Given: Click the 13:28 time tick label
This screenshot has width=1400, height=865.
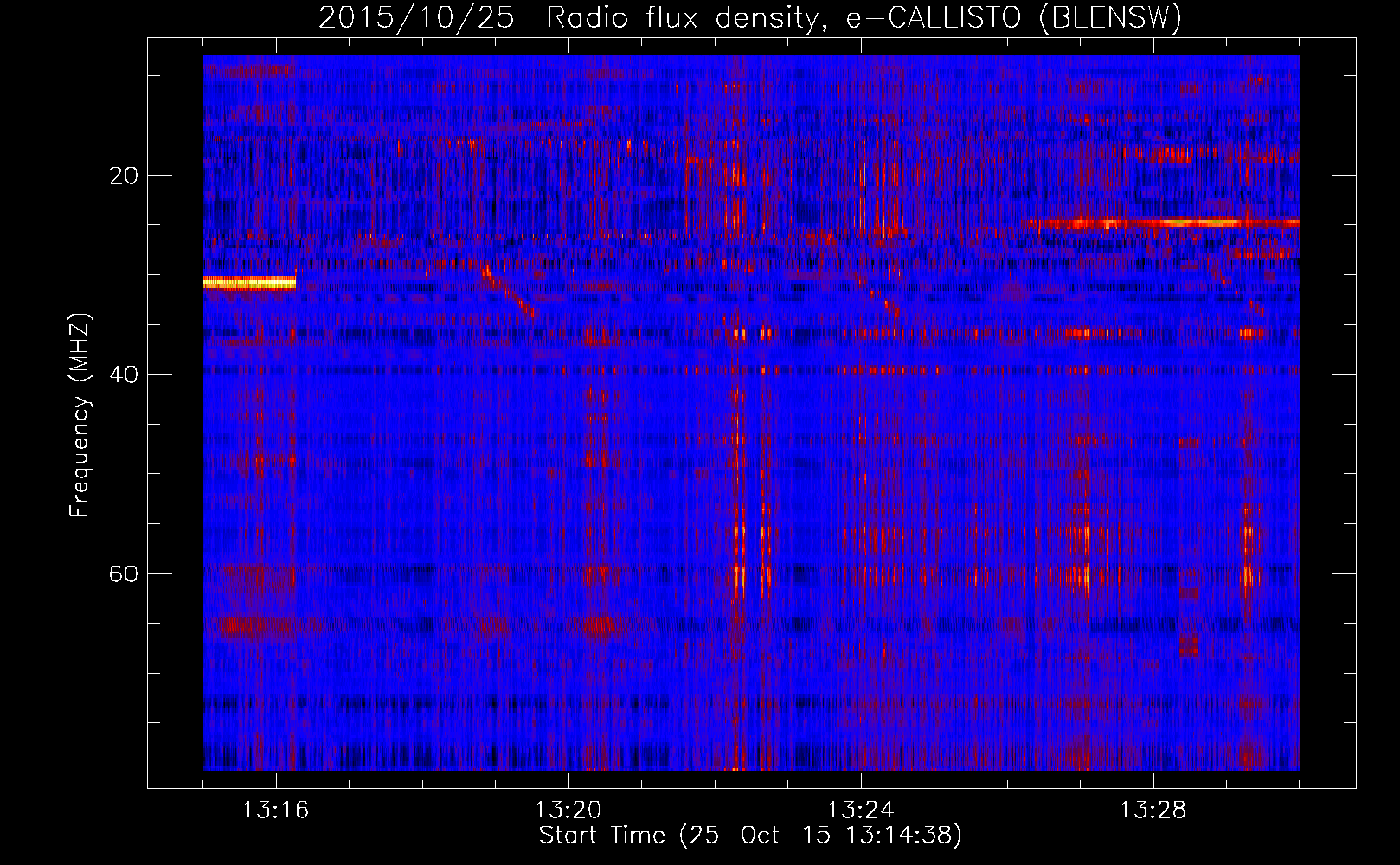Looking at the screenshot, I should 1153,810.
